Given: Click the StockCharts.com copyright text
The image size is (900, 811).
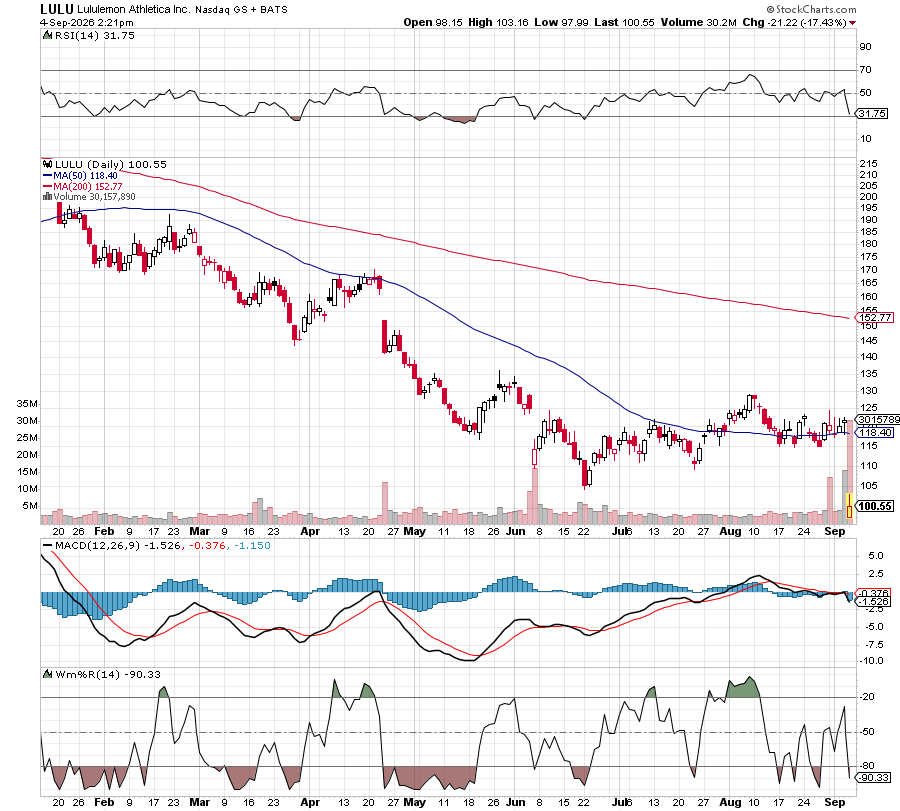Looking at the screenshot, I should [811, 10].
